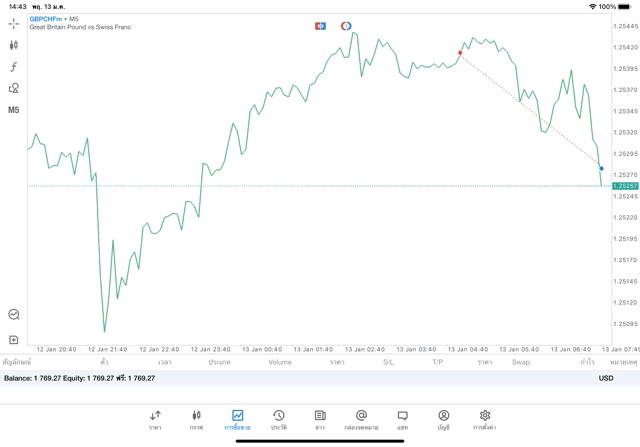The height and width of the screenshot is (447, 640).
Task: Click the blue-red square icon above chart
Action: click(320, 25)
